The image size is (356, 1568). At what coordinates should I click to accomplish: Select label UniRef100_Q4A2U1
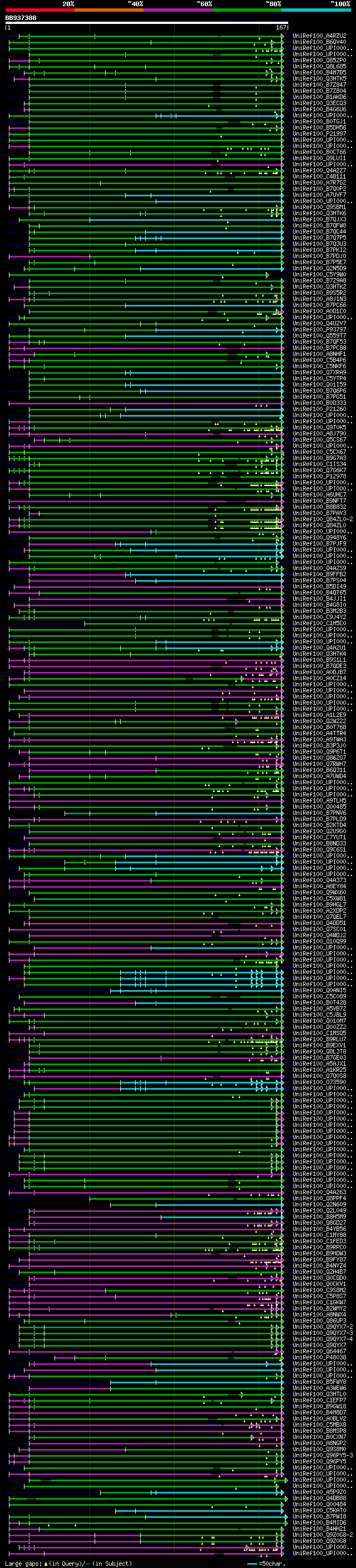coord(319,647)
